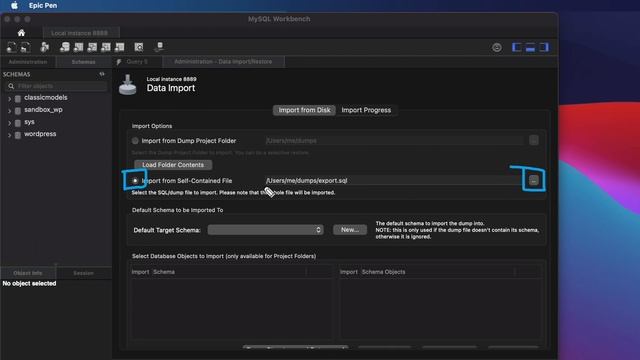Refresh the SCHEMAS list icon
Viewport: 640px width, 360px height.
tap(102, 74)
